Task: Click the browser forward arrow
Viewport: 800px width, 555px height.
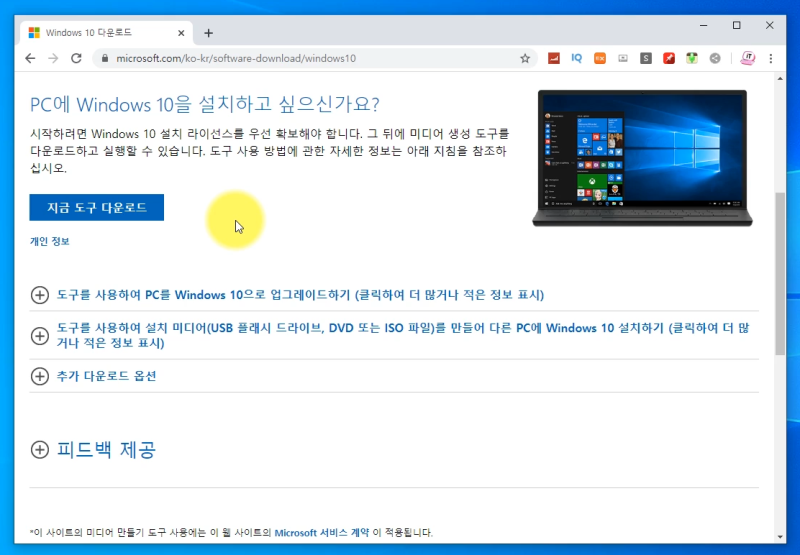Action: (53, 58)
